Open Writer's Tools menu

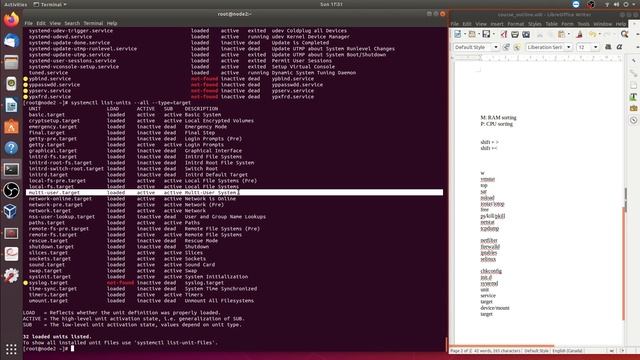583,24
